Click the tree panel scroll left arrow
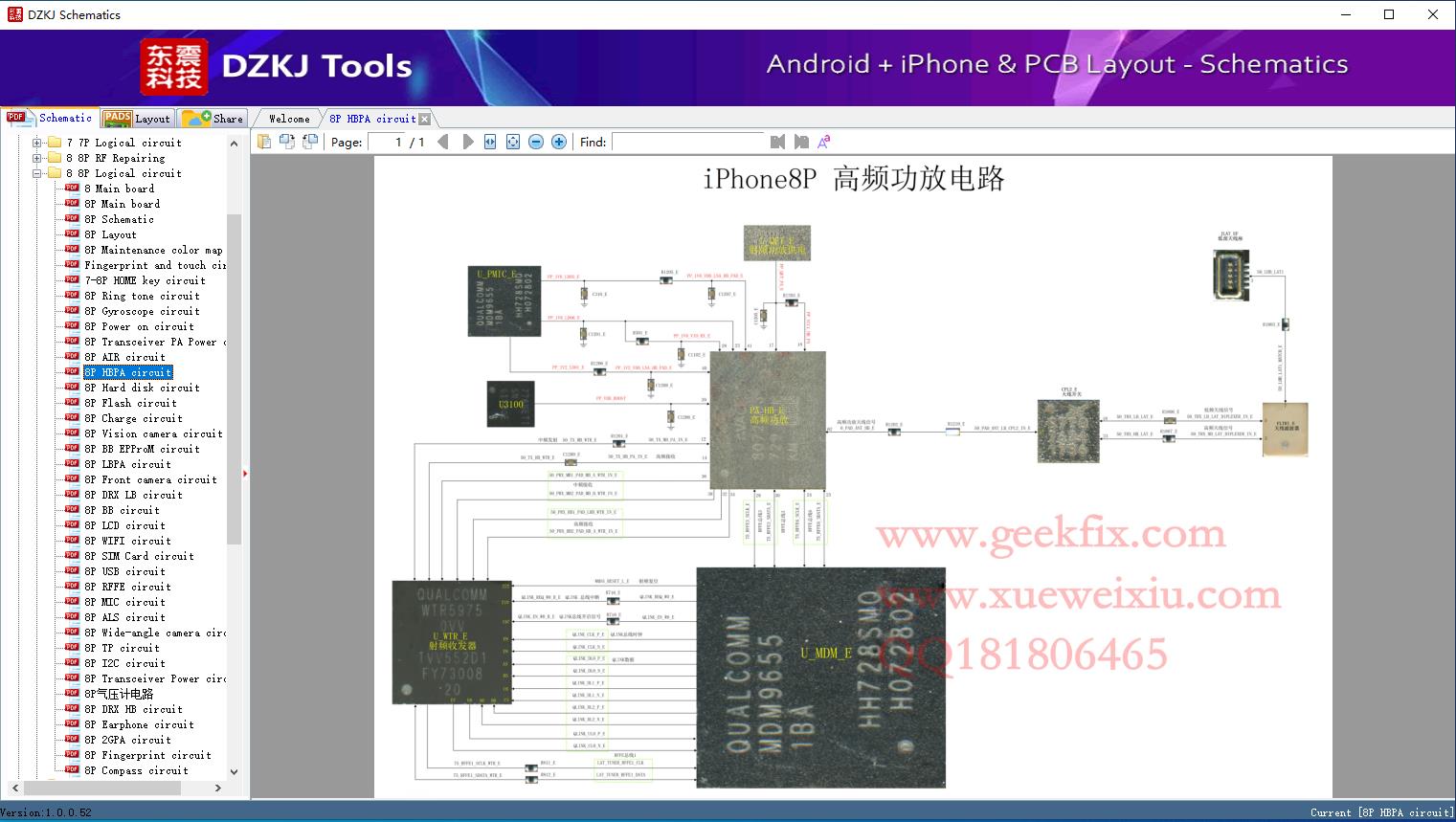Image resolution: width=1456 pixels, height=822 pixels. click(x=13, y=788)
